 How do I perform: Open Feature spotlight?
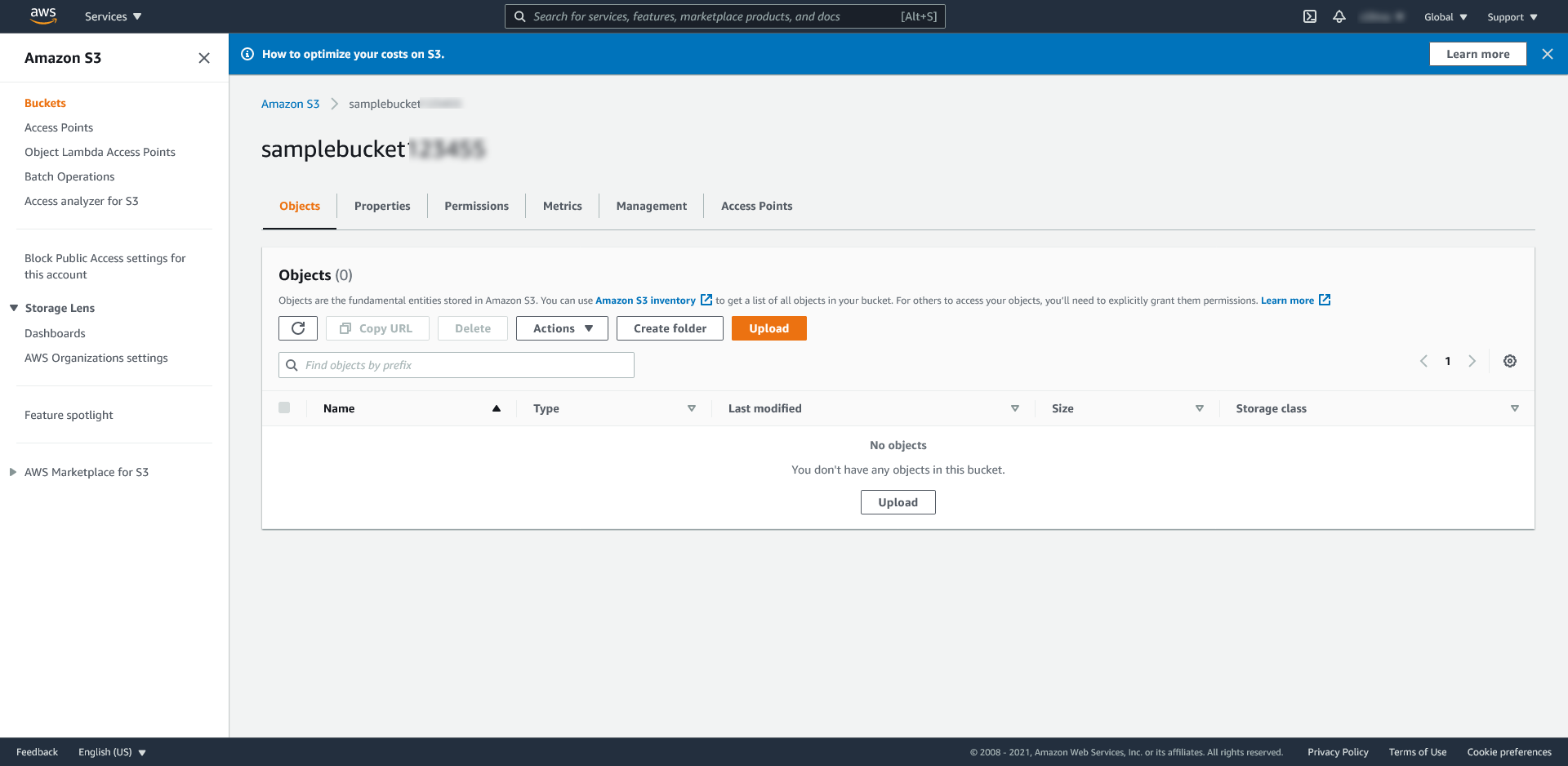(69, 415)
